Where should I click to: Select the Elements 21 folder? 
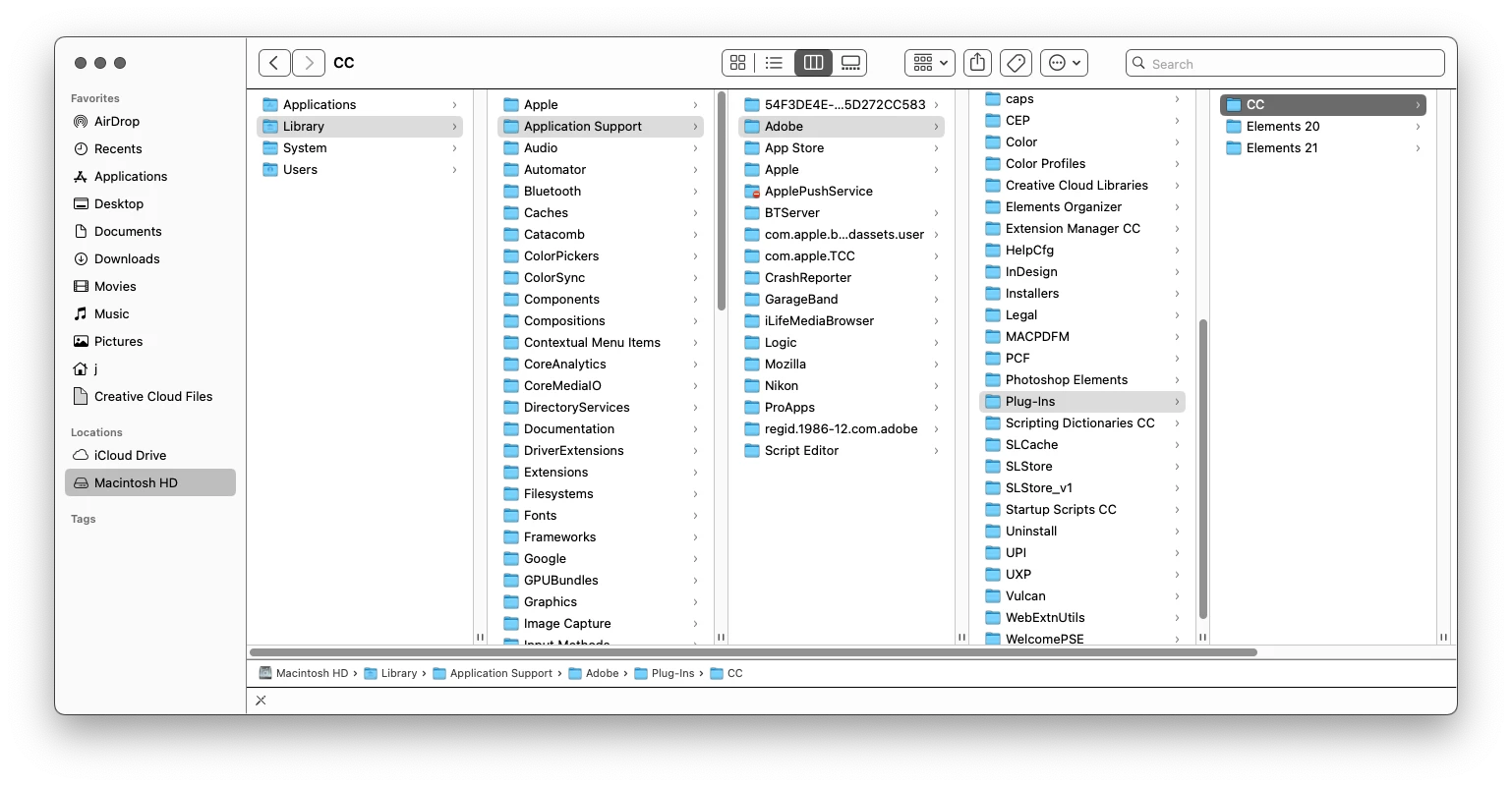(x=1323, y=148)
